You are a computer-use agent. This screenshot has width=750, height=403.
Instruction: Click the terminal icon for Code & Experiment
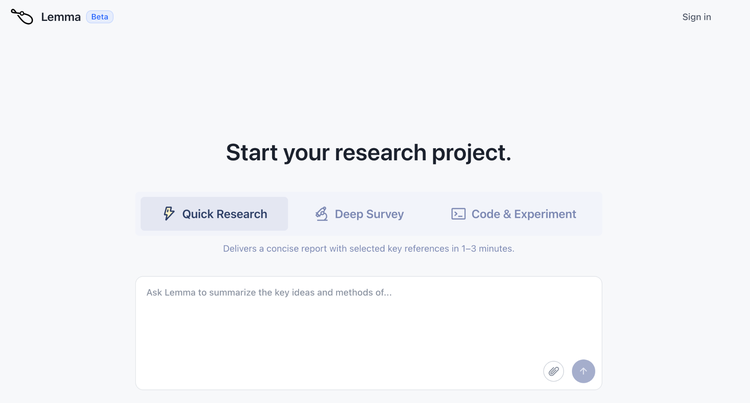tap(458, 214)
